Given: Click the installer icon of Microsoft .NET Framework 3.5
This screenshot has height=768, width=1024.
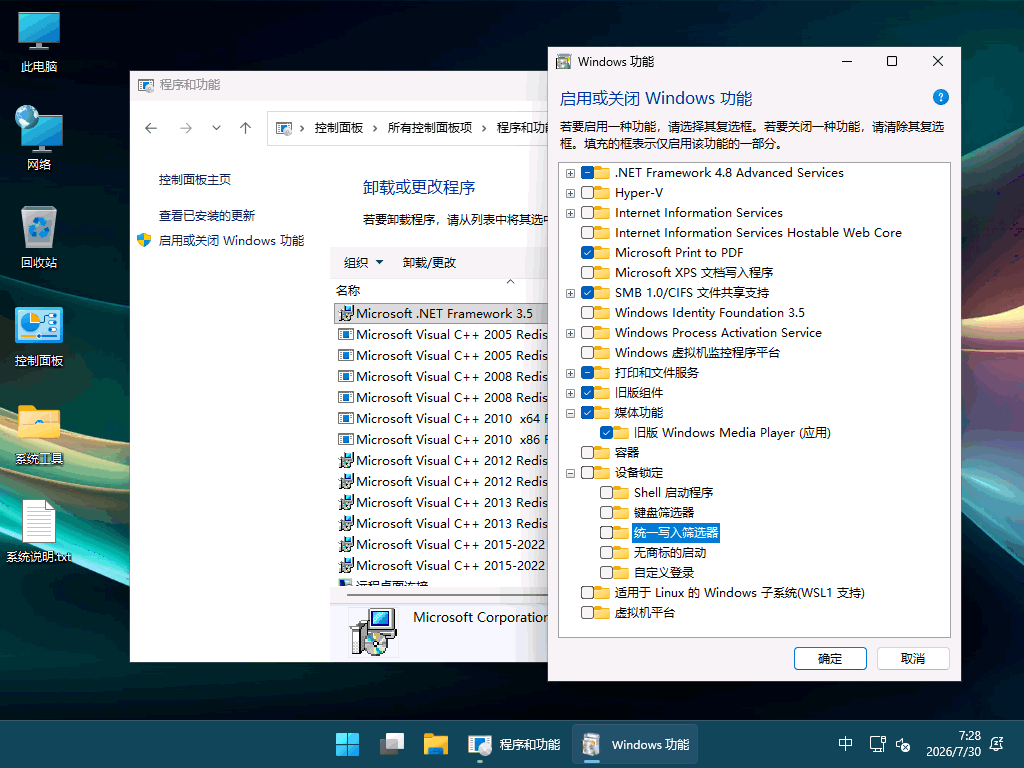Looking at the screenshot, I should 345,313.
